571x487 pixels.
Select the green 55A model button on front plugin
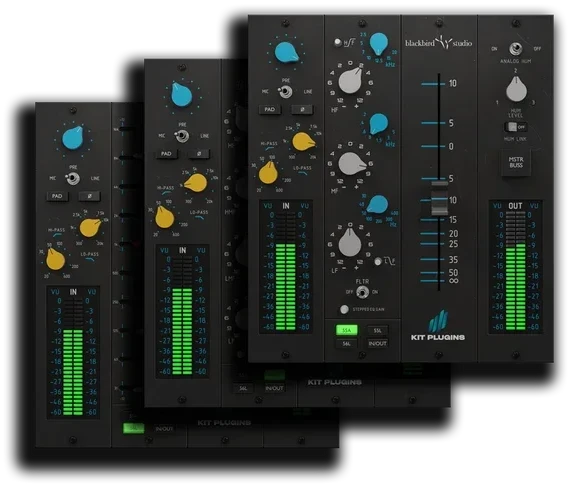click(346, 330)
